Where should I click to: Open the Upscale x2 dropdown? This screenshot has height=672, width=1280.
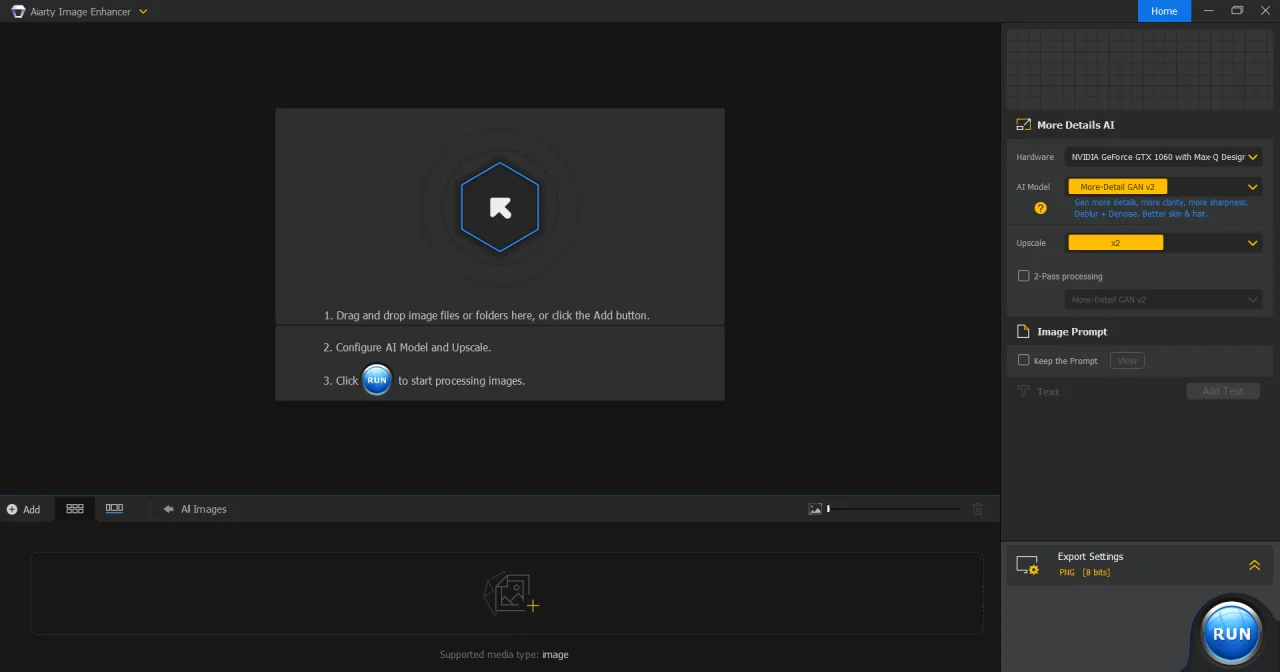pos(1163,242)
